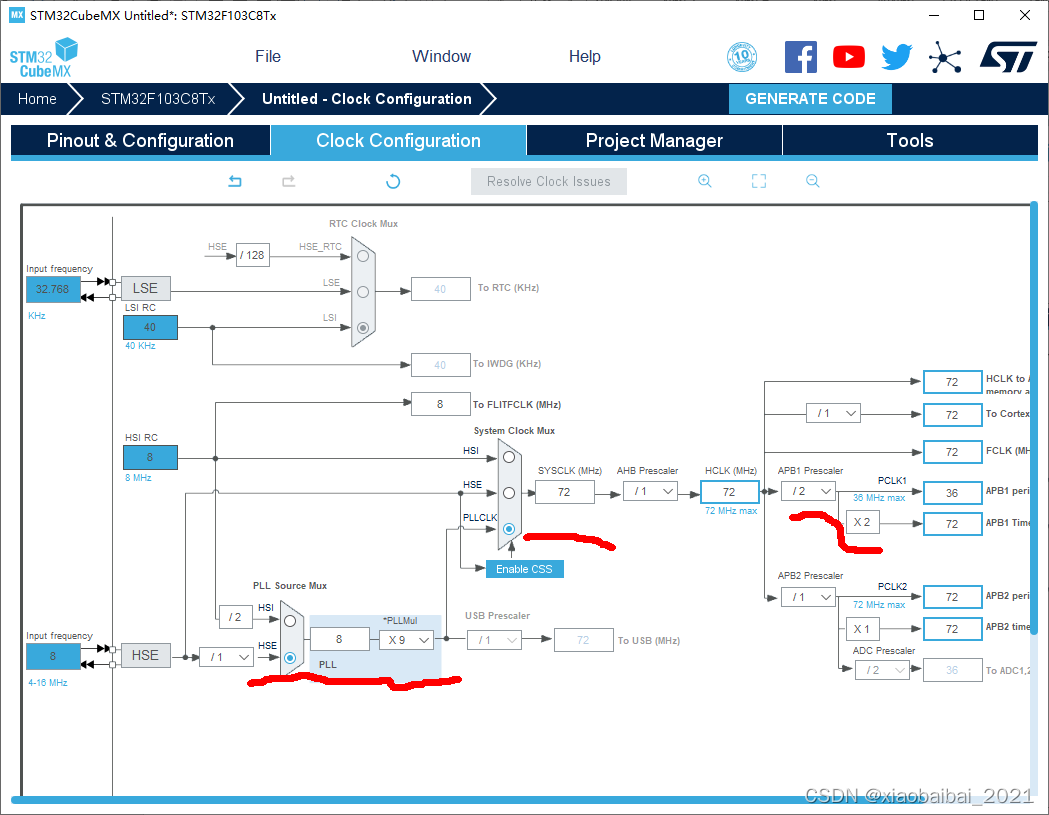Screen dimensions: 1049x815
Task: Click the redo arrow icon in toolbar
Action: 288,181
